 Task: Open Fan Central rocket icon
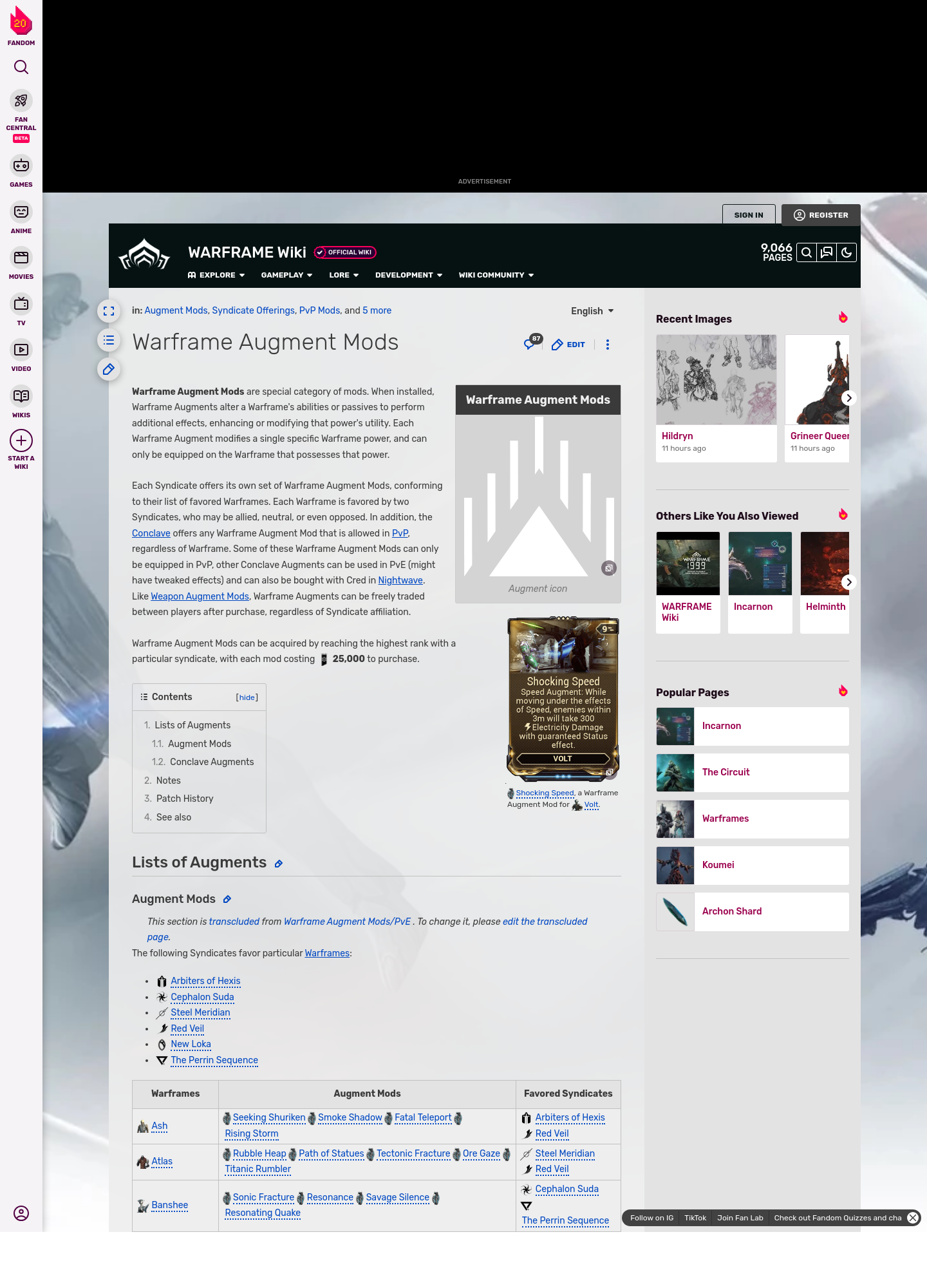coord(21,100)
